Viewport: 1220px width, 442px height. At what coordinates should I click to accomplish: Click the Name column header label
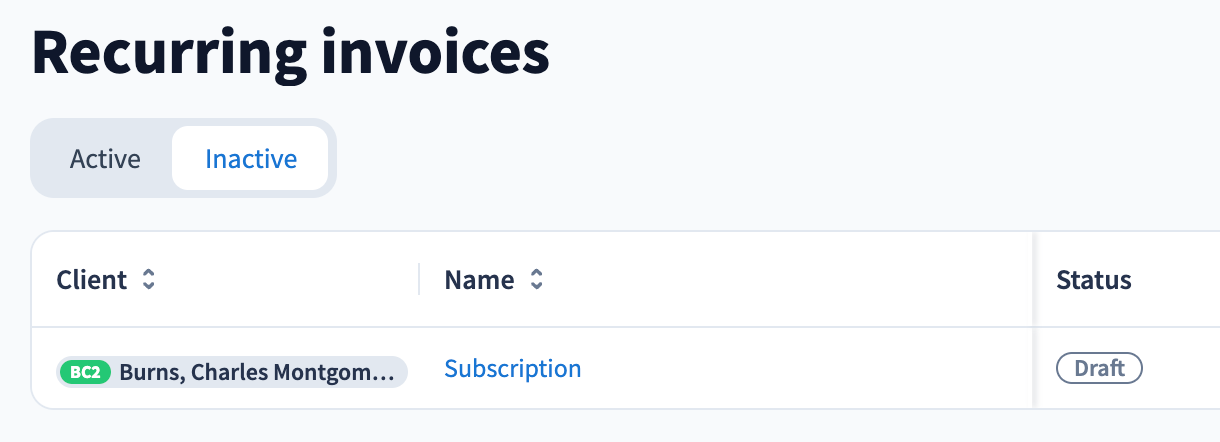(x=479, y=280)
